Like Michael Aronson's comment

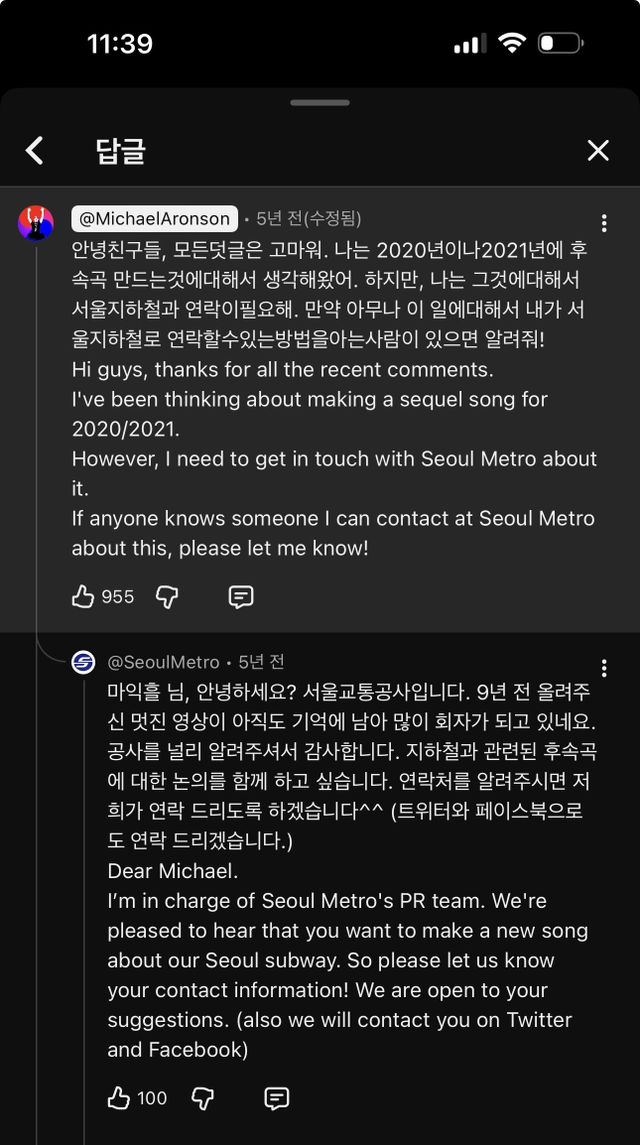click(83, 597)
